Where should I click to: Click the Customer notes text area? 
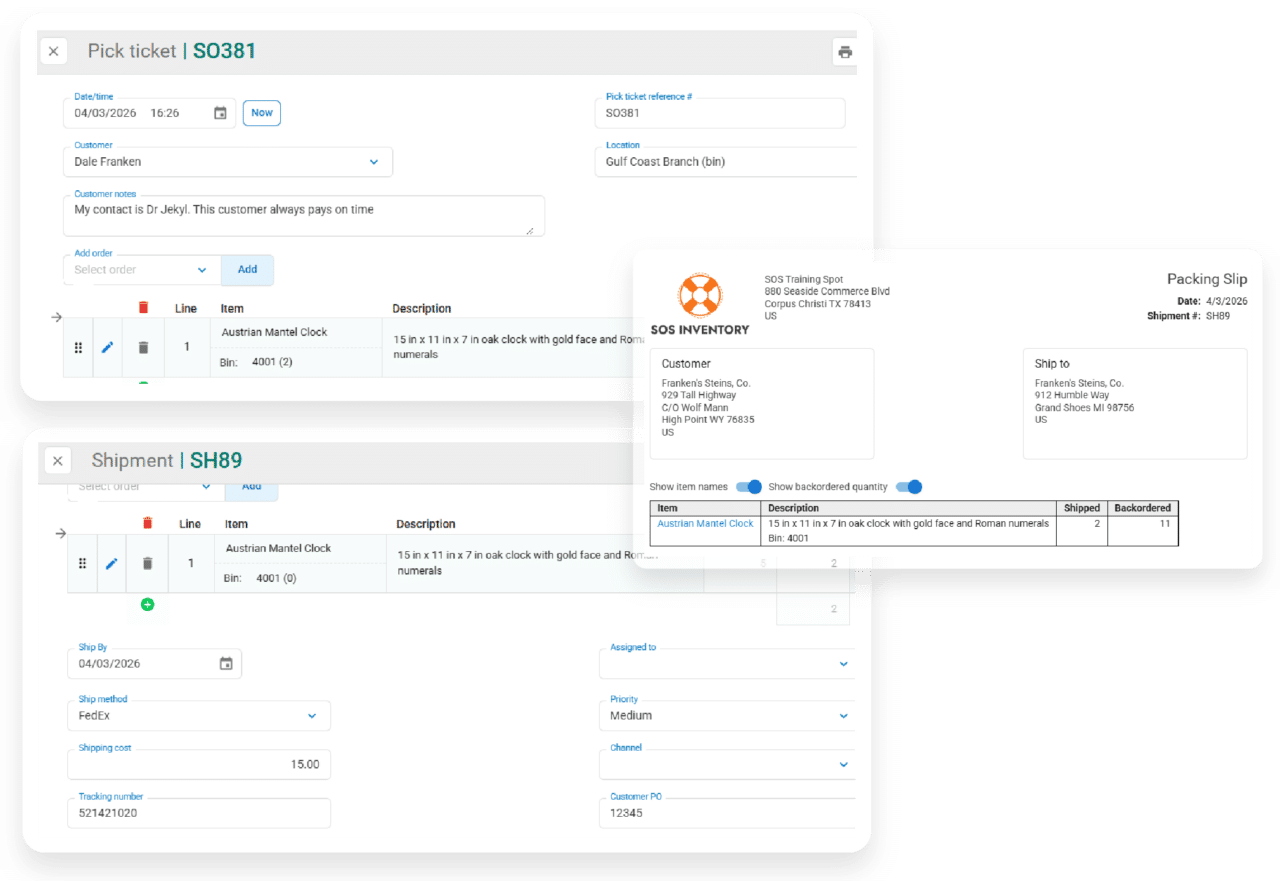(304, 216)
